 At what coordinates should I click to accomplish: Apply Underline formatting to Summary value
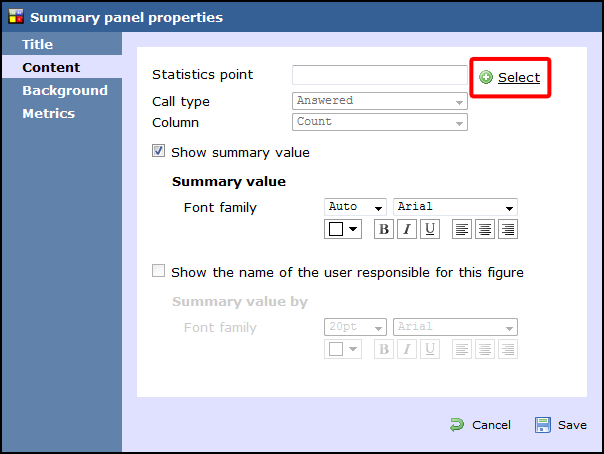click(x=430, y=229)
